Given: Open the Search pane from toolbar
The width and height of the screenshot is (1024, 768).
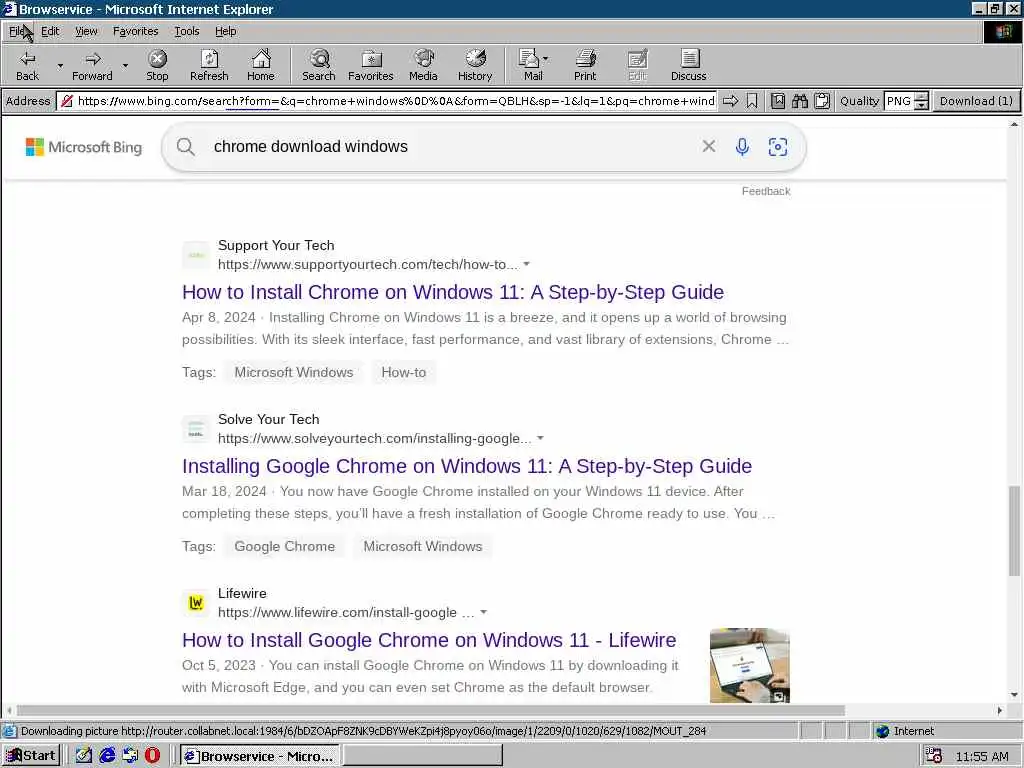Looking at the screenshot, I should 319,65.
